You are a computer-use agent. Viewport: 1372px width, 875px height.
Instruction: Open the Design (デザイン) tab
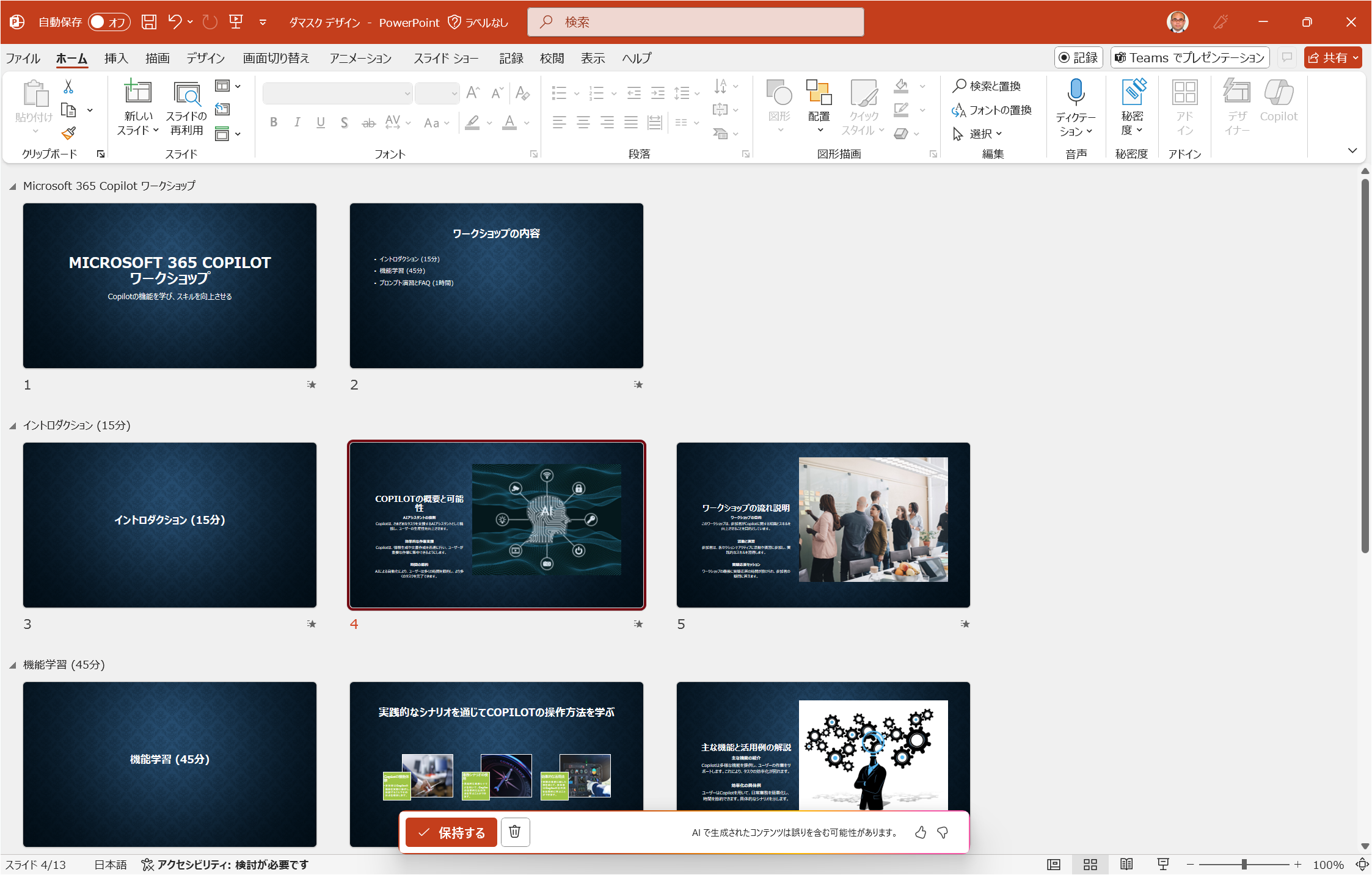coord(206,58)
